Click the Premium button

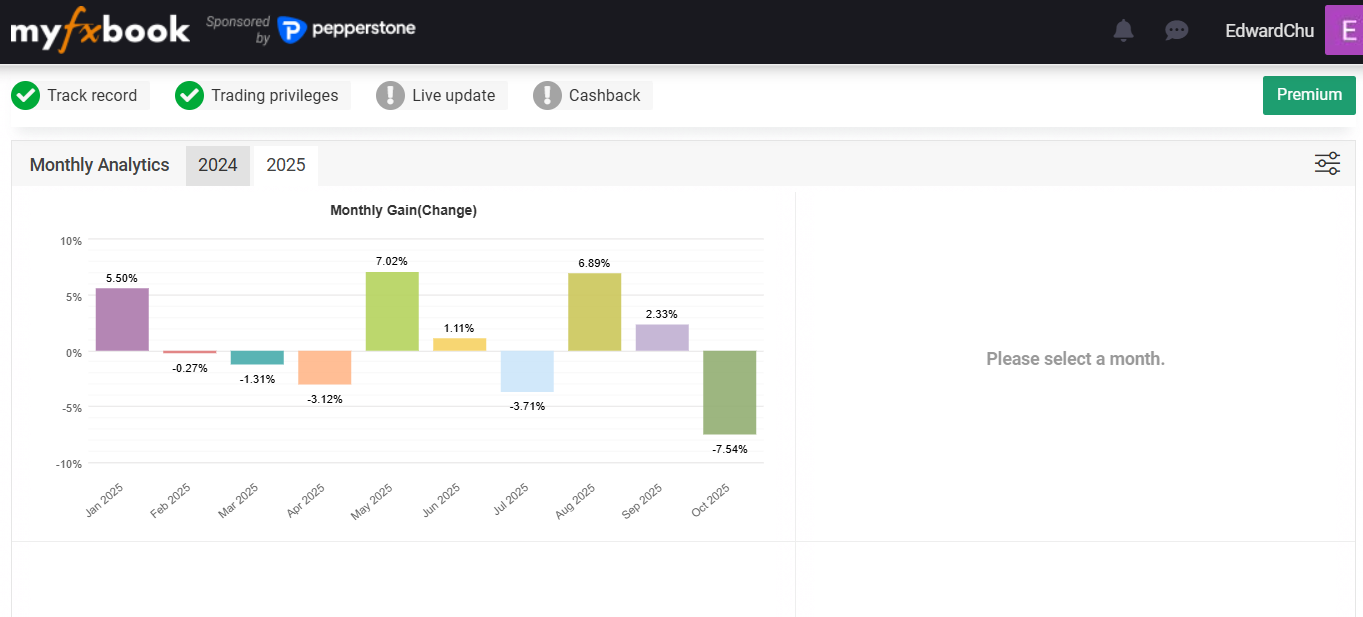1309,95
